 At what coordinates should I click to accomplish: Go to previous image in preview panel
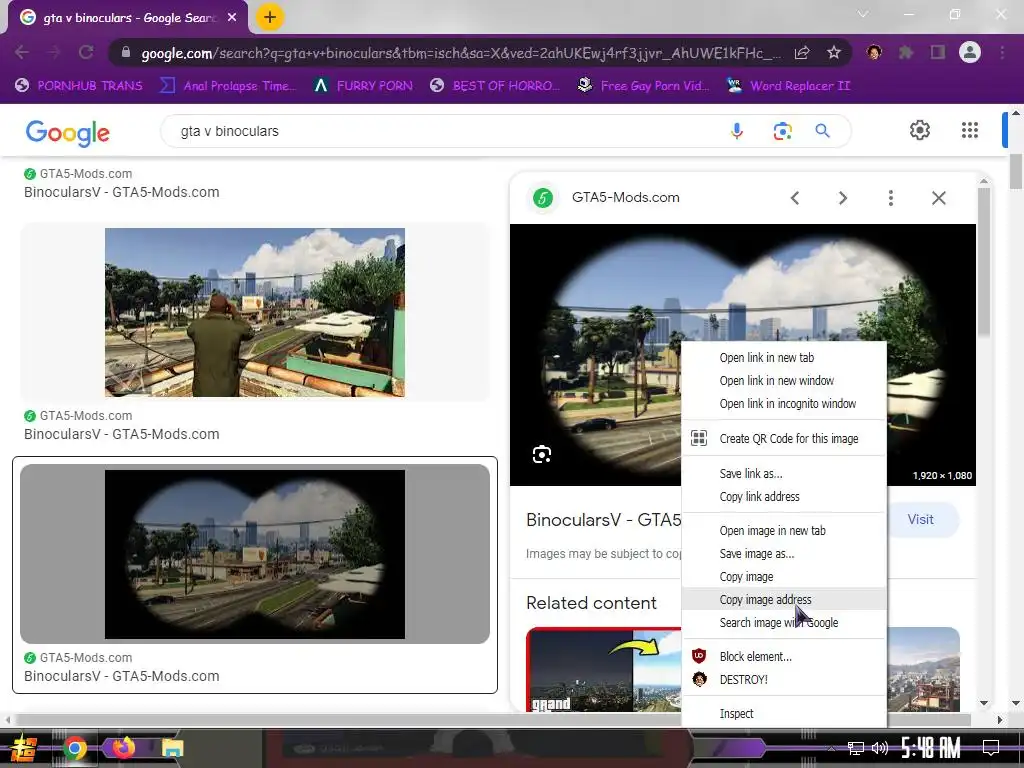[795, 198]
